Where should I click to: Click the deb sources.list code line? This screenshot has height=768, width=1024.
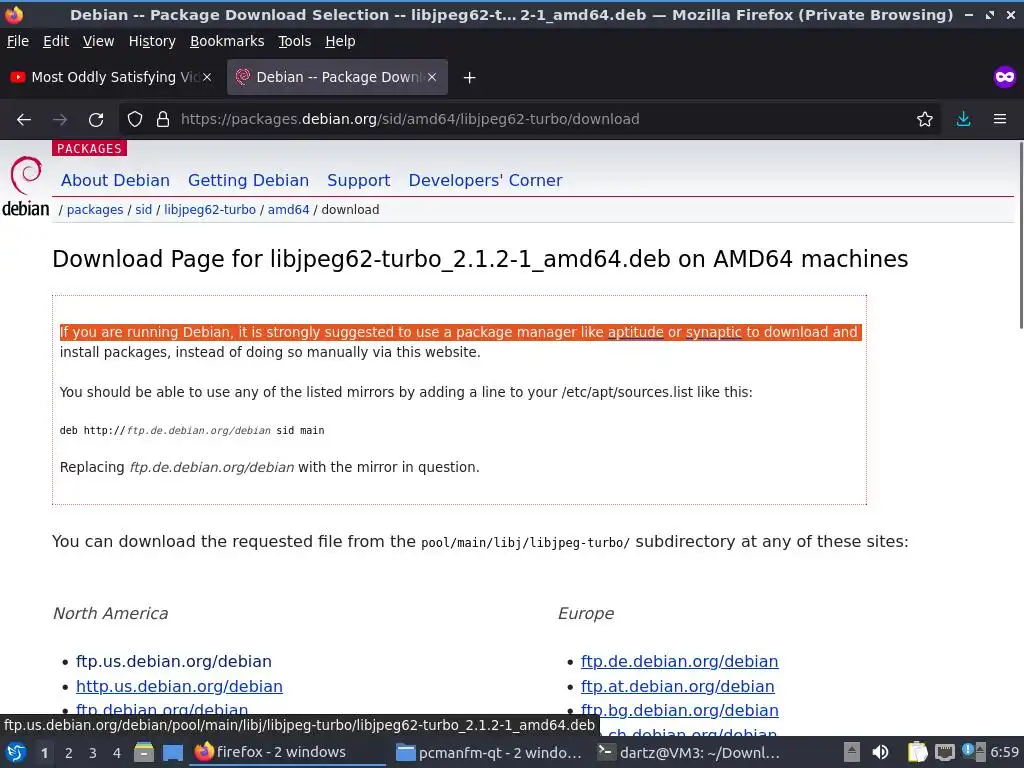tap(192, 430)
